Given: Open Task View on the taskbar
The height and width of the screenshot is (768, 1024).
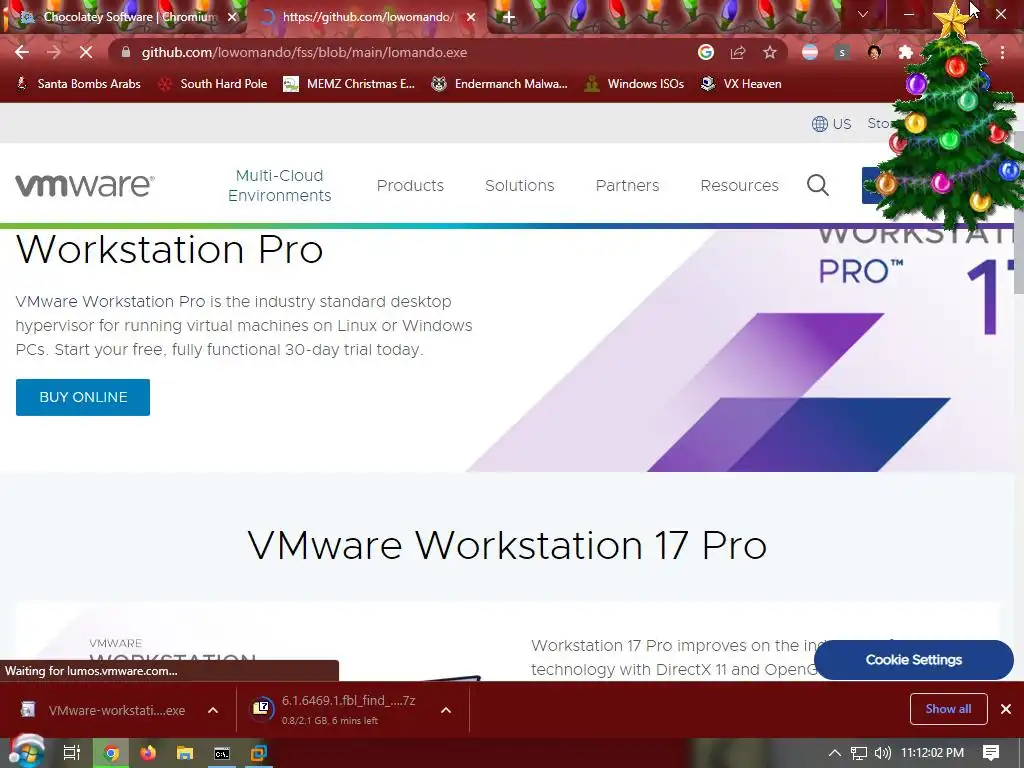Looking at the screenshot, I should pos(72,753).
